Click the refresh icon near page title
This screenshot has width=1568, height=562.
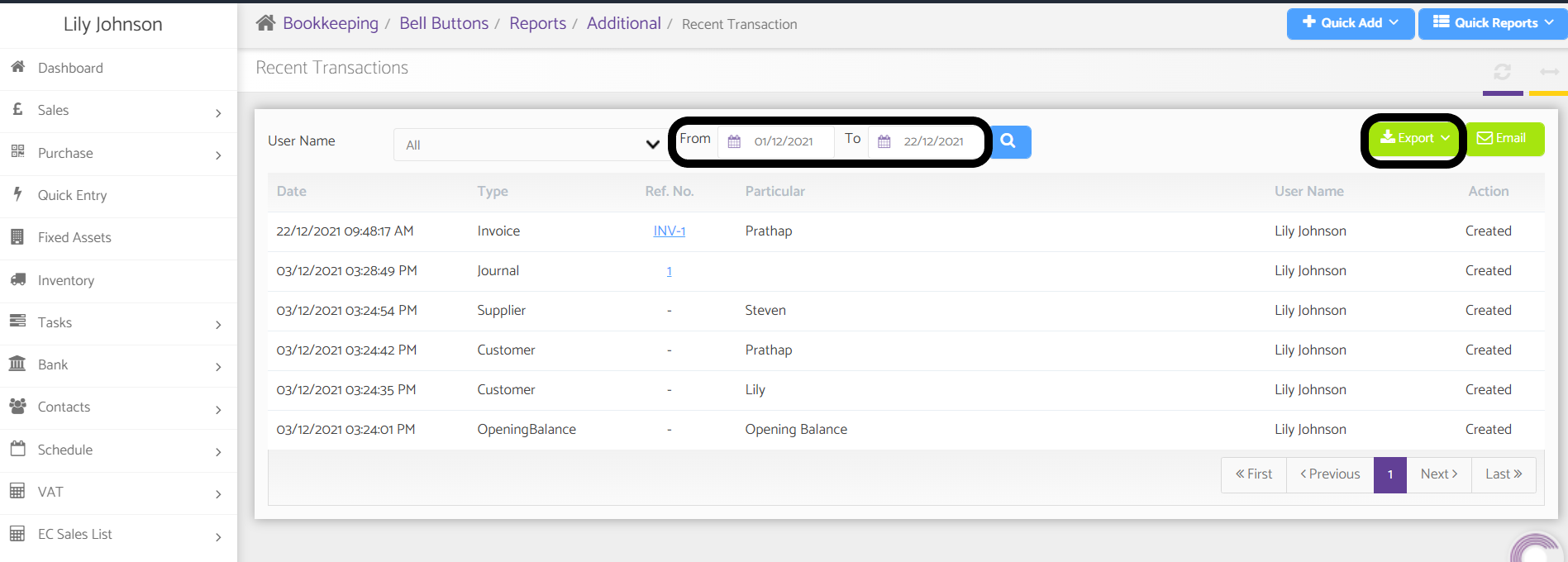[1503, 72]
